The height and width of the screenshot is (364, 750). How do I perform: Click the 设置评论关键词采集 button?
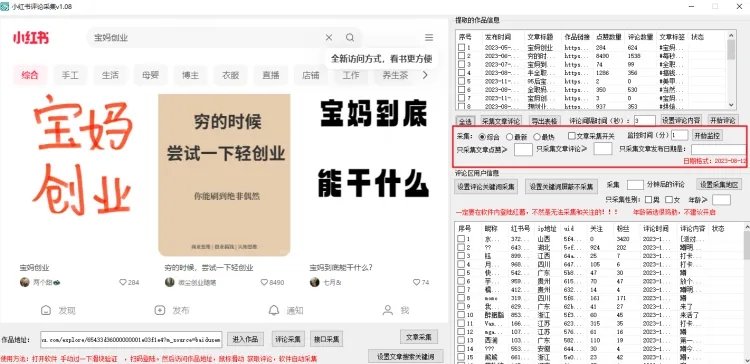coord(486,187)
